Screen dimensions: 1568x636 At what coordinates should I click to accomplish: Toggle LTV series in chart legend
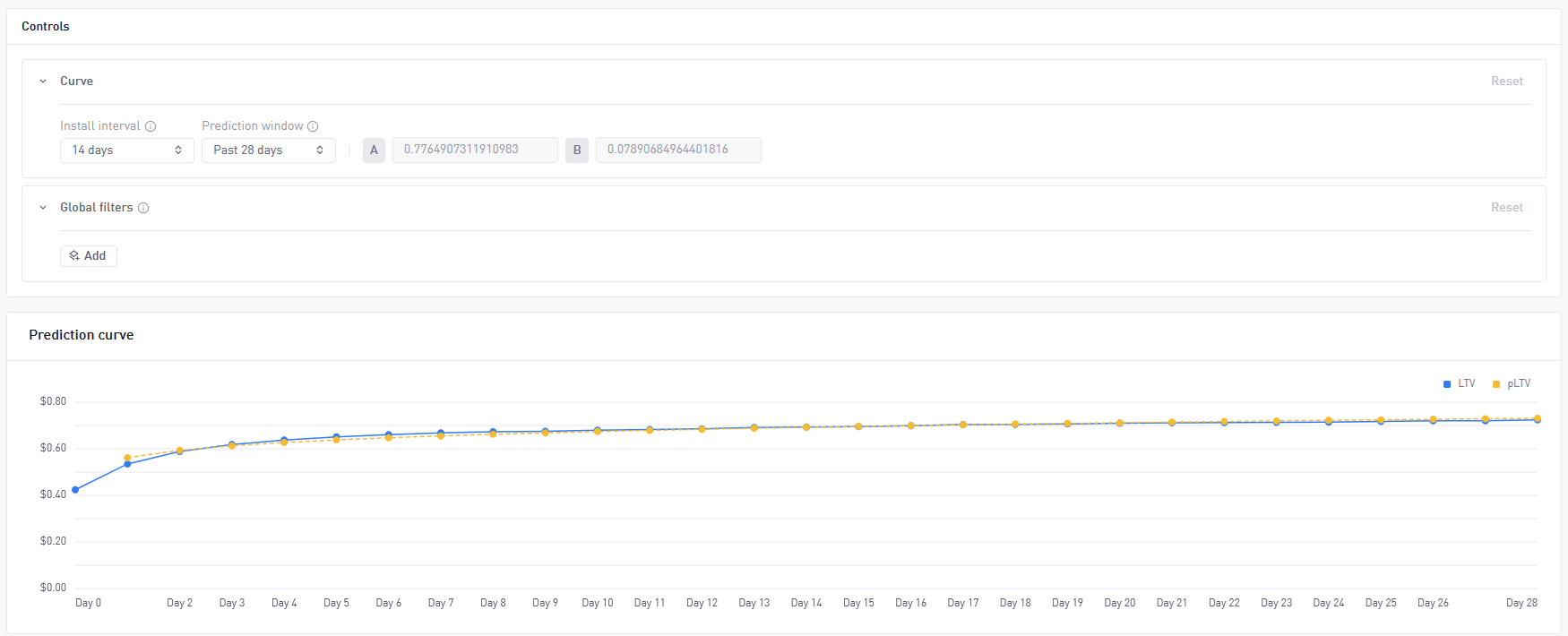1460,383
